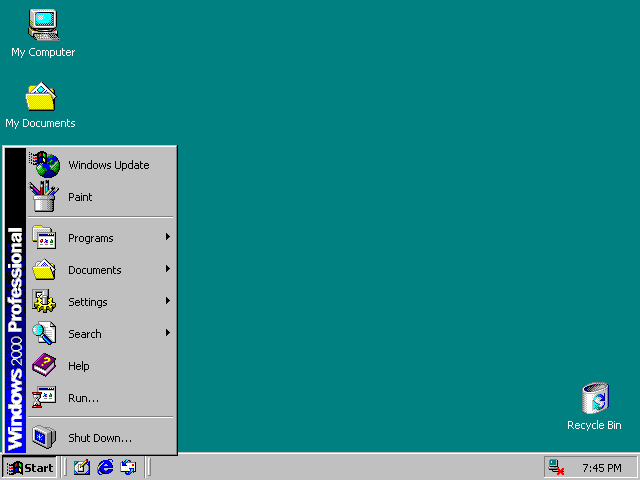Expand the Documents submenu arrow
640x480 pixels.
point(167,269)
